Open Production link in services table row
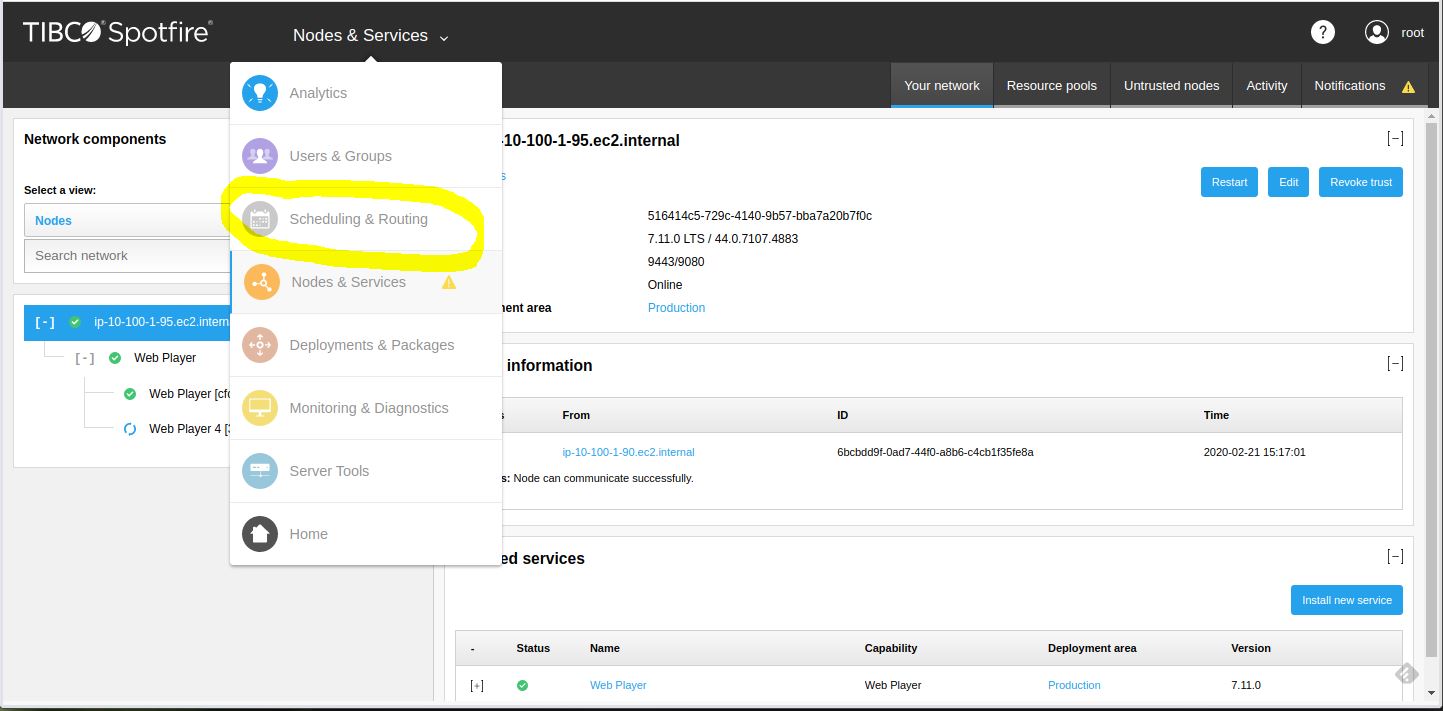1443x711 pixels. (x=1074, y=685)
